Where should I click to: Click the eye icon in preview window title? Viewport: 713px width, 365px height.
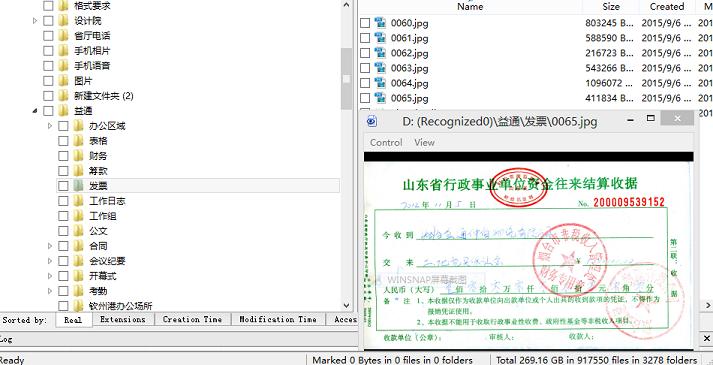[x=372, y=121]
